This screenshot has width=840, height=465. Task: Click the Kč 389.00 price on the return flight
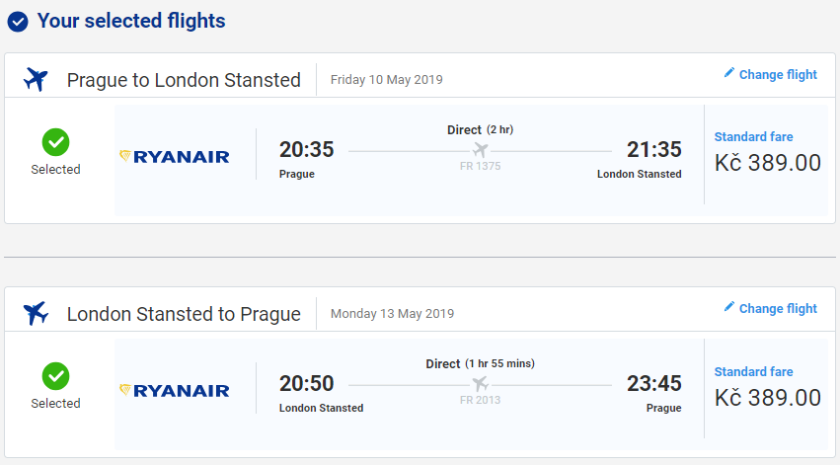click(767, 397)
